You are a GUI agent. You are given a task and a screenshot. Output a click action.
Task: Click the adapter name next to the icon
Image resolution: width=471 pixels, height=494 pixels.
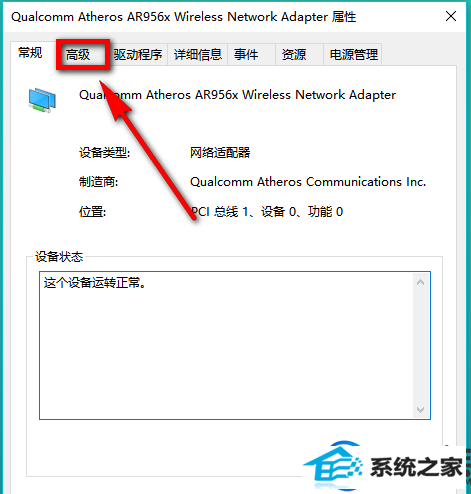(x=237, y=95)
